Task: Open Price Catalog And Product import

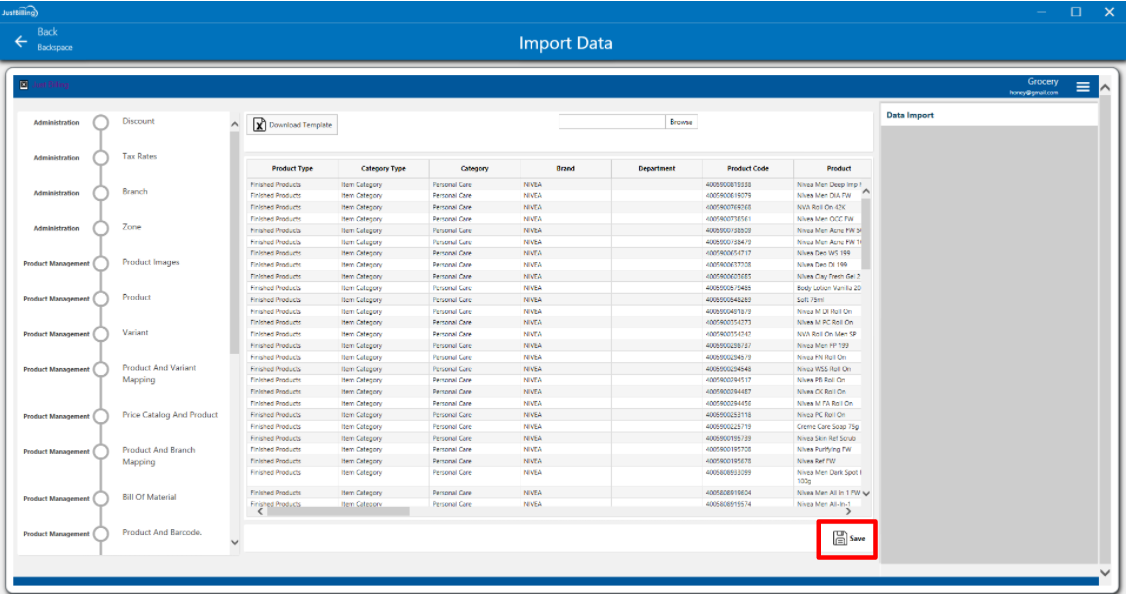Action: pyautogui.click(x=170, y=415)
